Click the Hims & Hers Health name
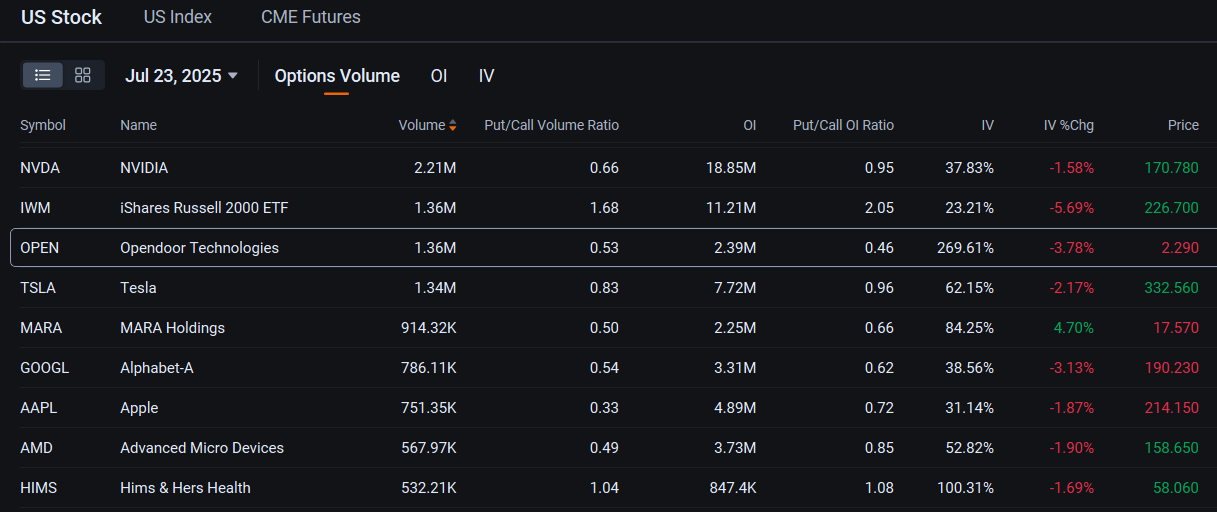 [185, 488]
